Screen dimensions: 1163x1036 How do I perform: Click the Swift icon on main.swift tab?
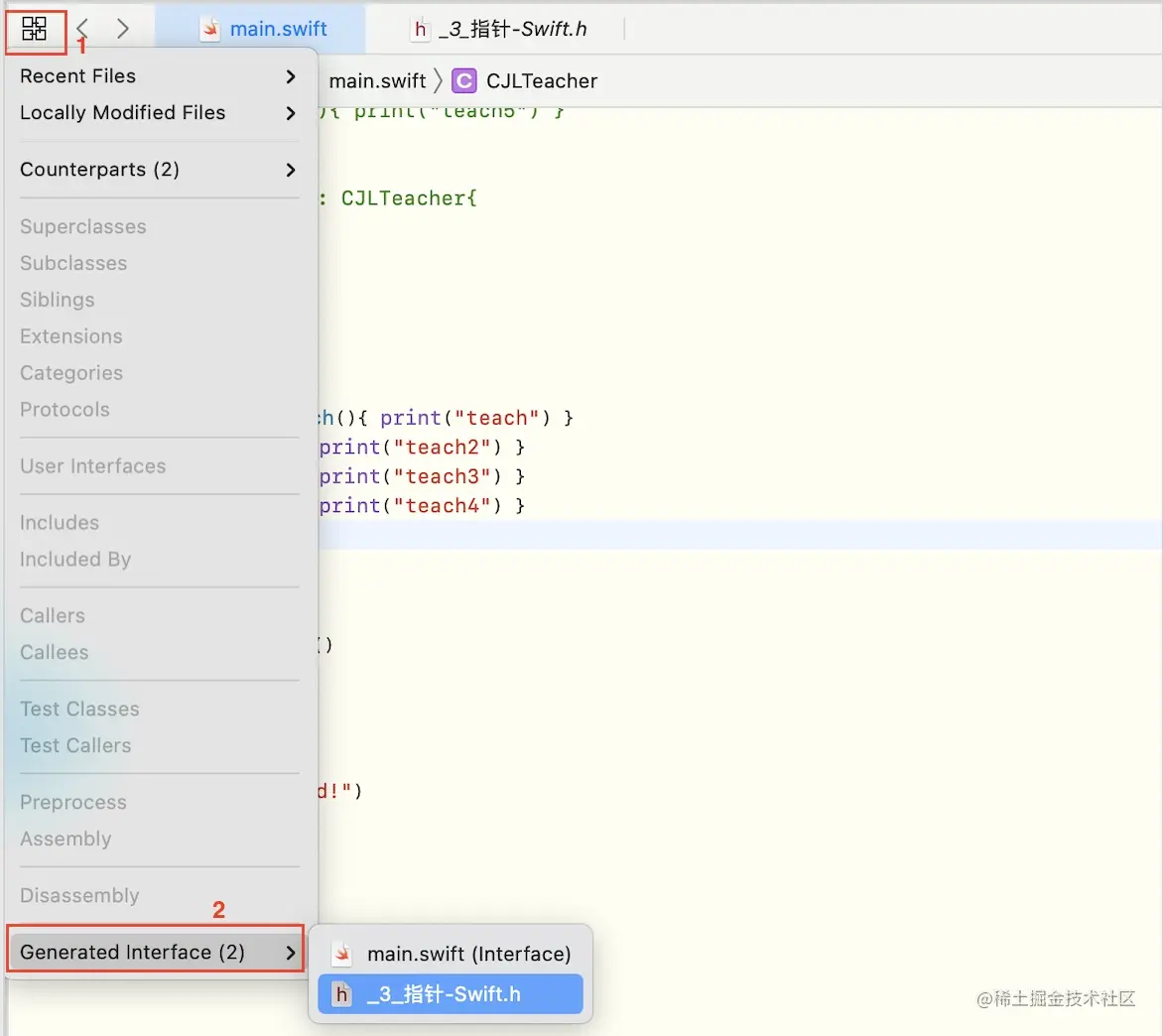click(x=210, y=29)
